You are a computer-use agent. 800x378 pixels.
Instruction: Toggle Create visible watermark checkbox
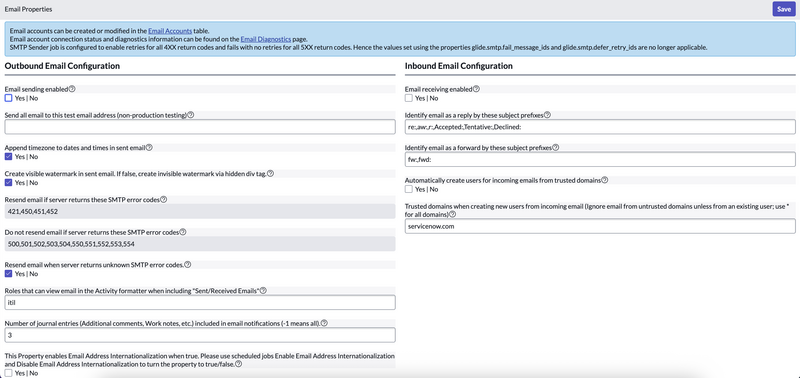[x=8, y=183]
